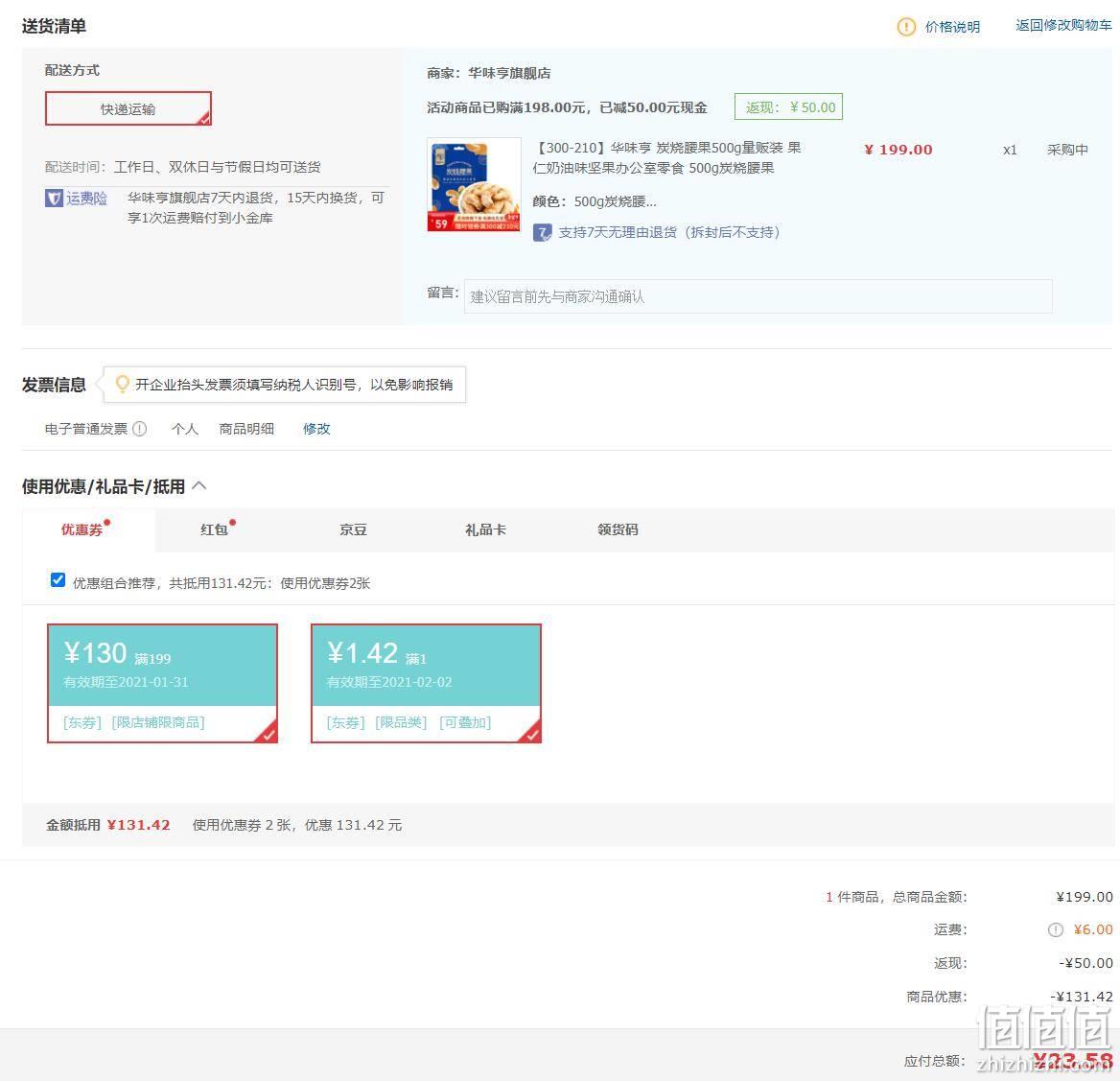
Task: Switch to the 京豆 tab
Action: 353,529
